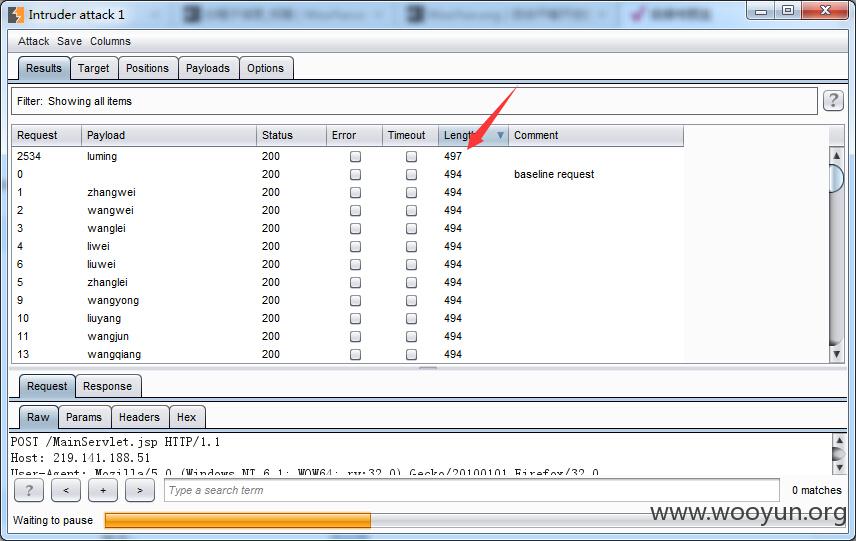Image resolution: width=856 pixels, height=541 pixels.
Task: Sort by Status column header
Action: click(291, 135)
